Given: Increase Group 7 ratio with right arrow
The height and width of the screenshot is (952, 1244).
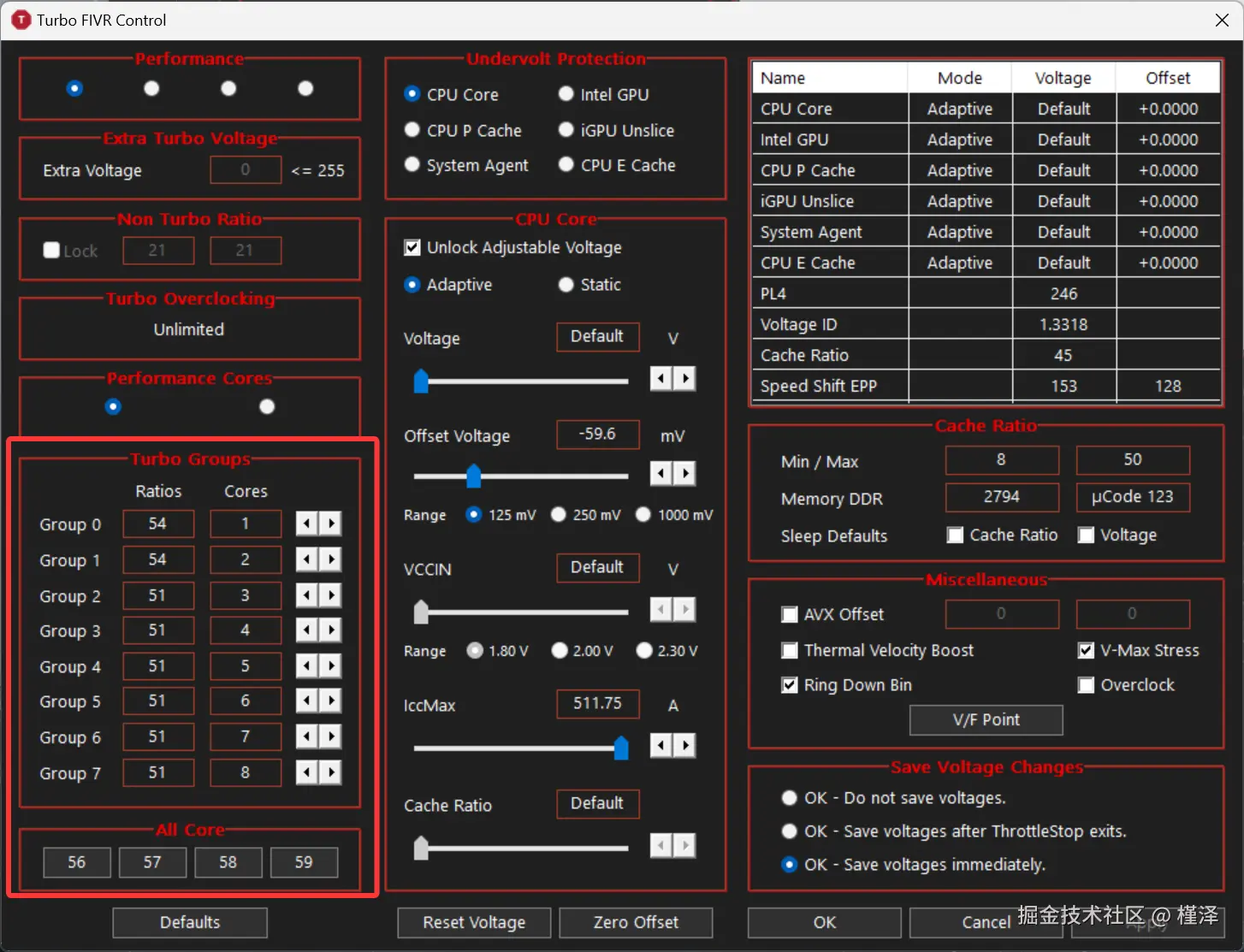Looking at the screenshot, I should pyautogui.click(x=331, y=772).
